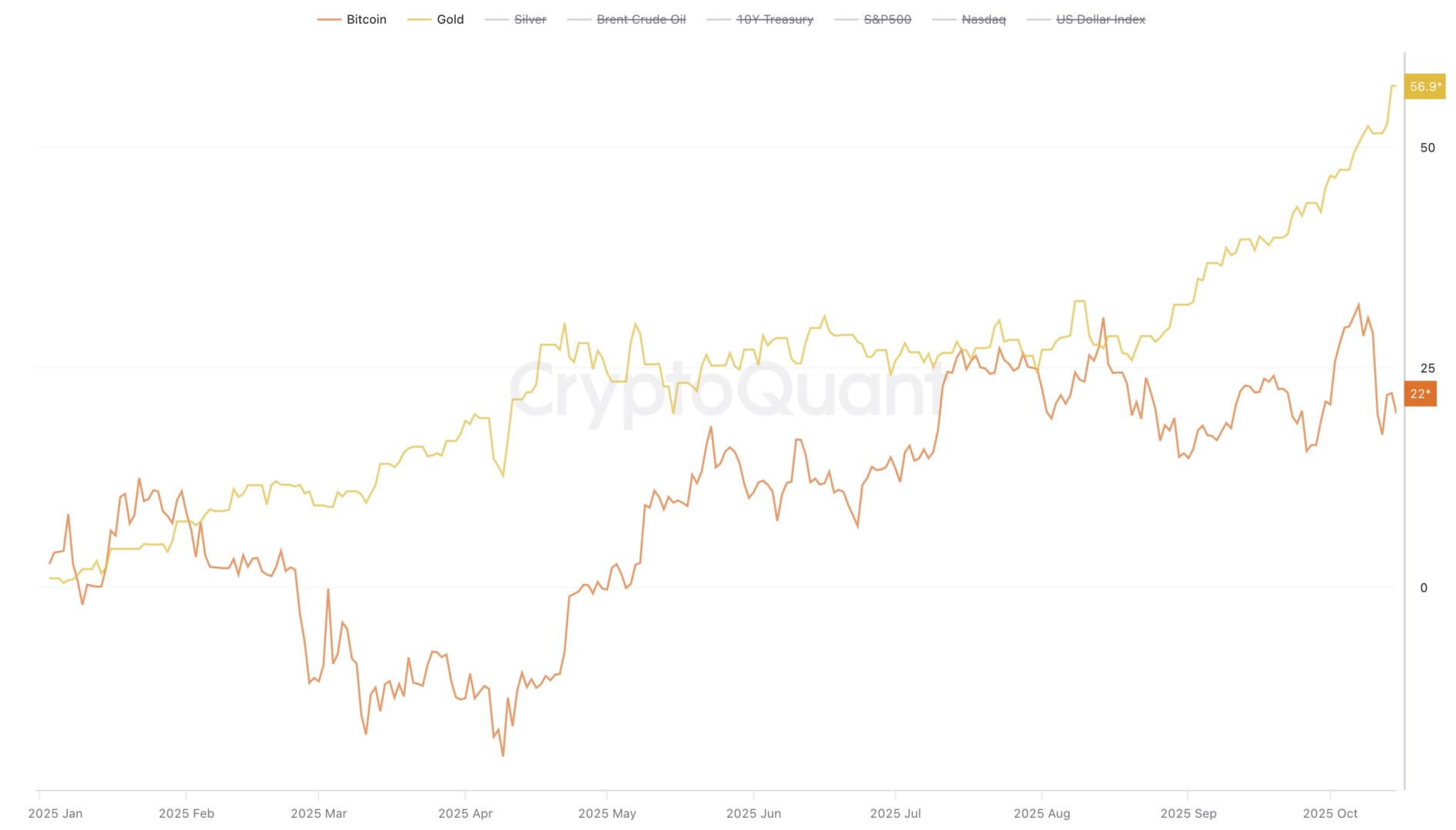This screenshot has height=830, width=1456.
Task: Toggle the Bitcoin series in the legend
Action: click(366, 19)
